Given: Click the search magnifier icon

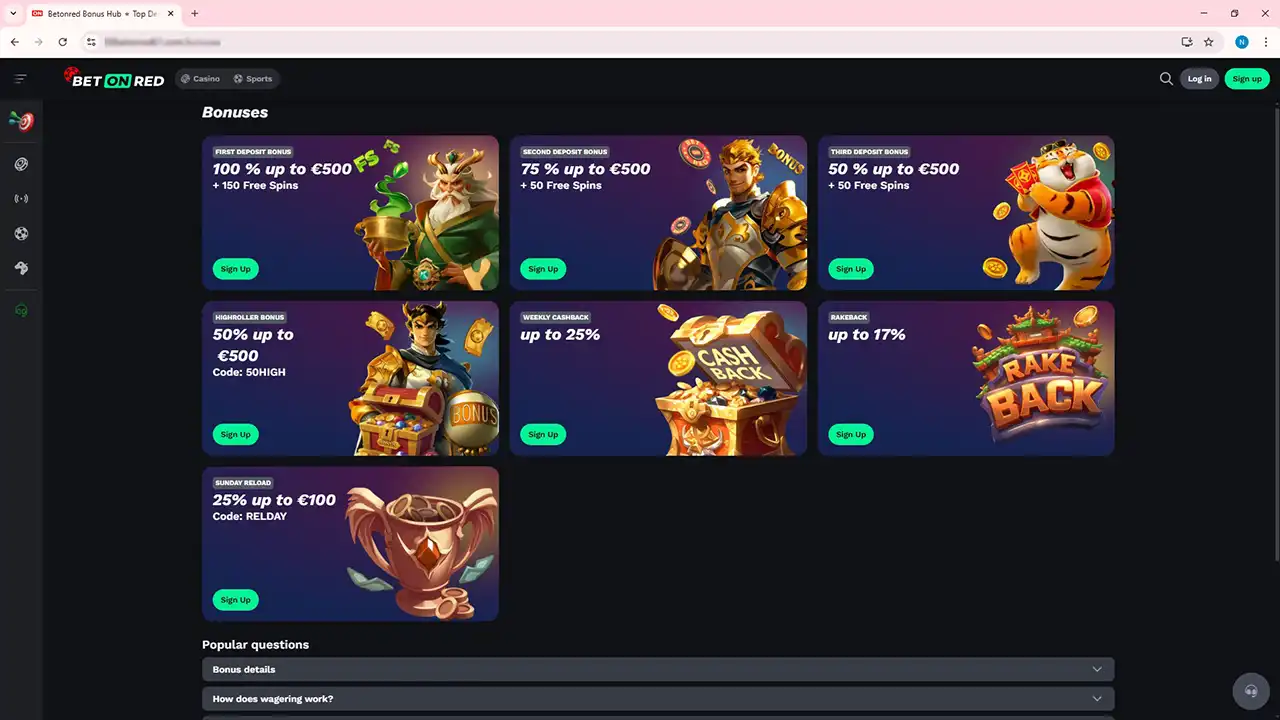Looking at the screenshot, I should click(x=1166, y=79).
